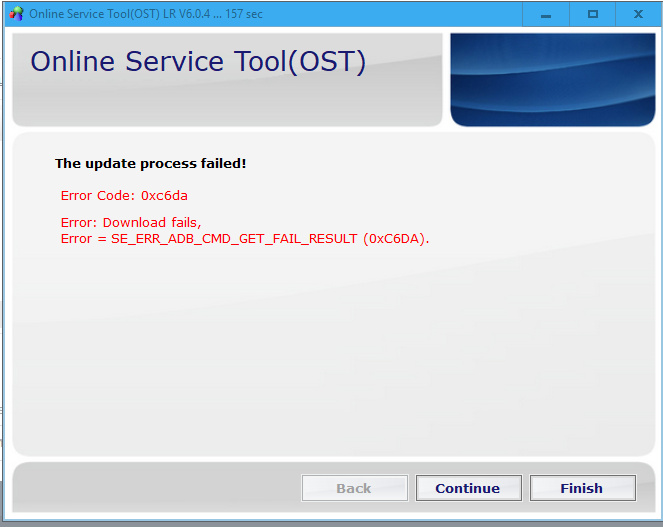Screen dimensions: 663x527
Task: Close the Online Service Tool window
Action: [x=638, y=14]
